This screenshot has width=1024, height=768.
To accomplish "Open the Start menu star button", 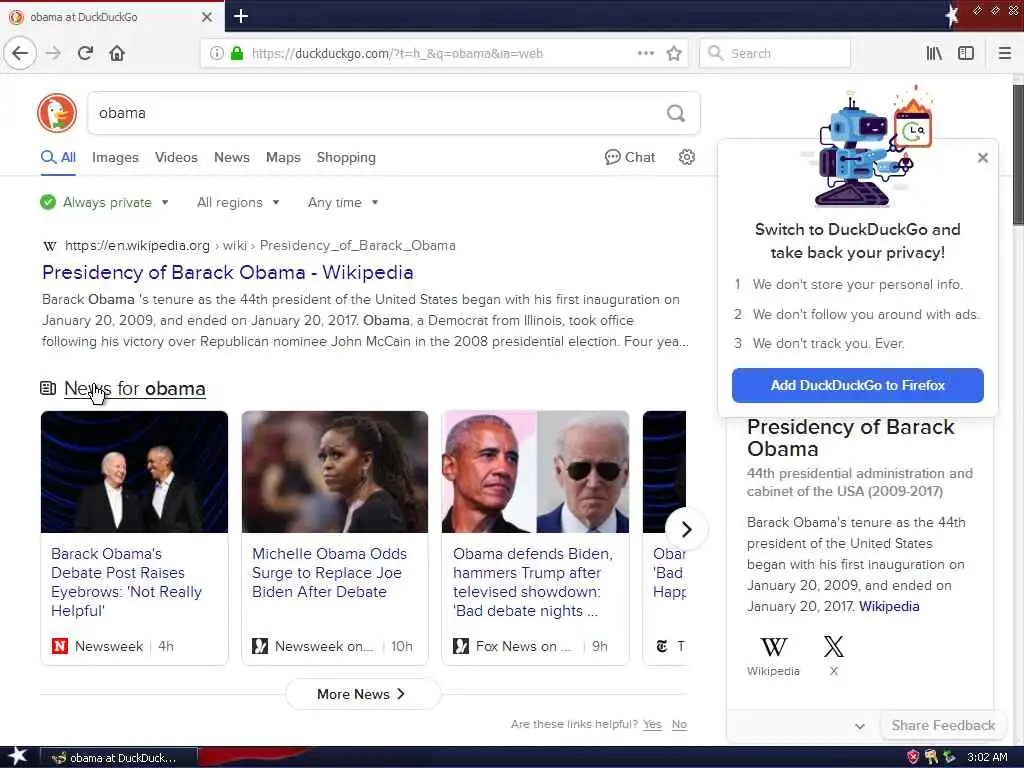I will (x=17, y=756).
